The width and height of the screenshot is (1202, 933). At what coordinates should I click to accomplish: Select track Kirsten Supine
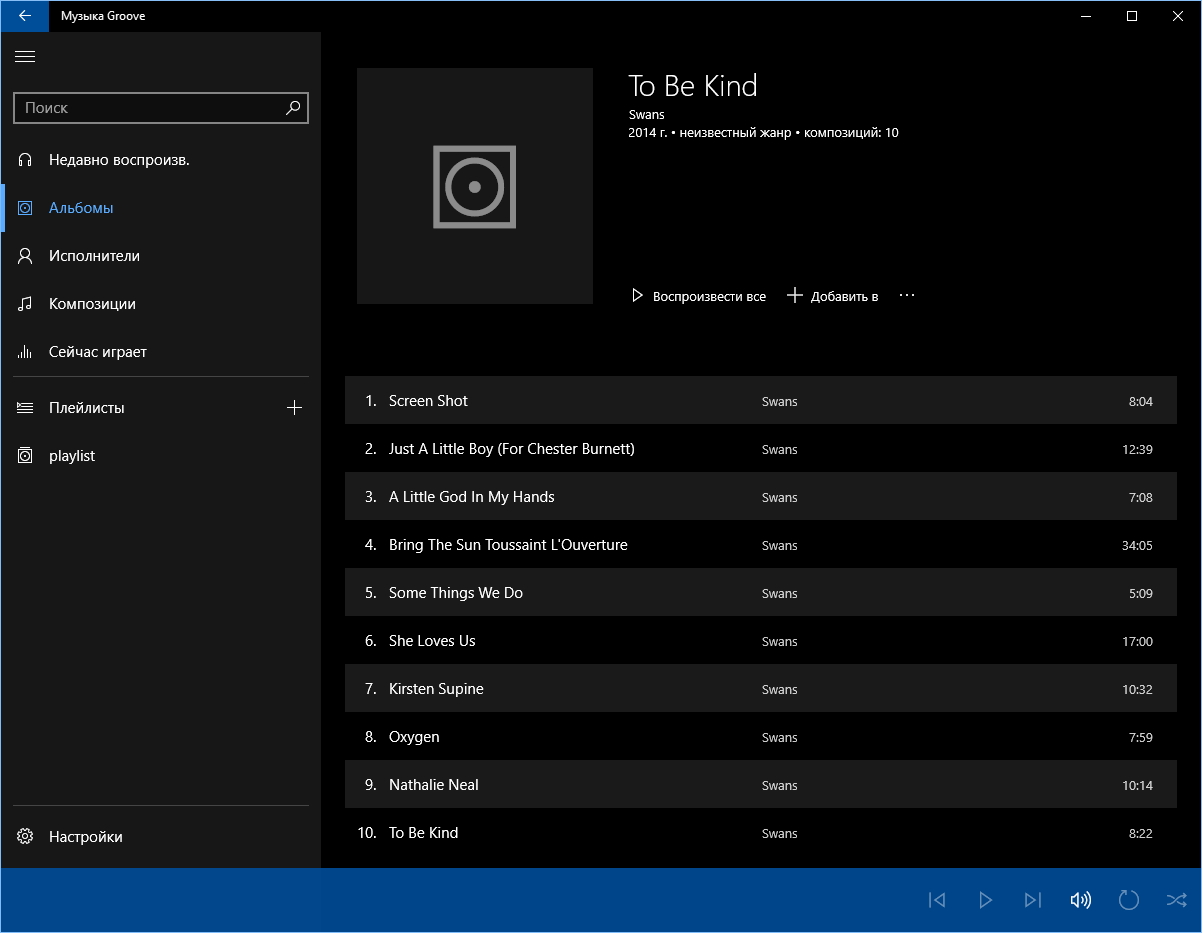(x=761, y=689)
